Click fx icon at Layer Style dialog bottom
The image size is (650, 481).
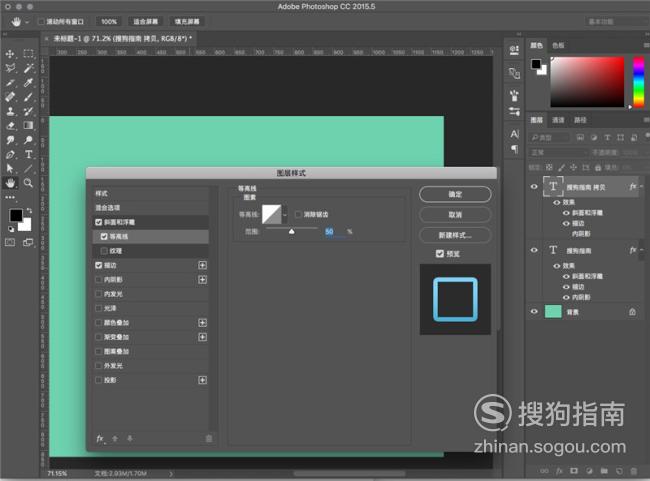click(x=100, y=438)
